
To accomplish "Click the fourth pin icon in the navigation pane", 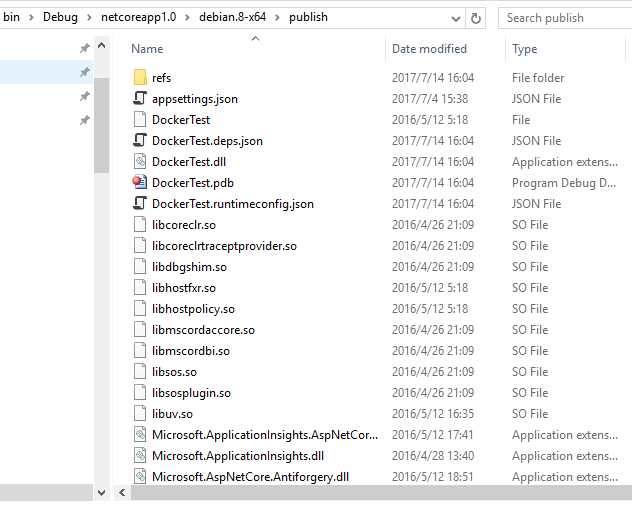I will [84, 120].
